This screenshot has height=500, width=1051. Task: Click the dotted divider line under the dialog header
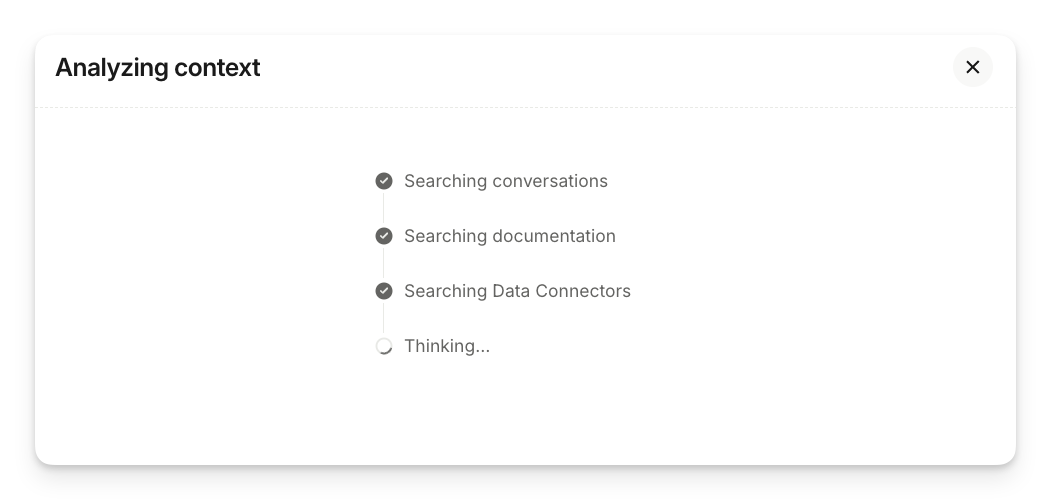point(525,107)
